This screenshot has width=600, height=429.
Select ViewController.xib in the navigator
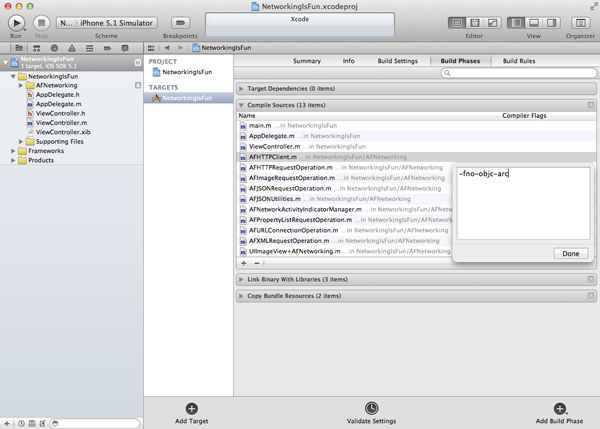pos(63,132)
